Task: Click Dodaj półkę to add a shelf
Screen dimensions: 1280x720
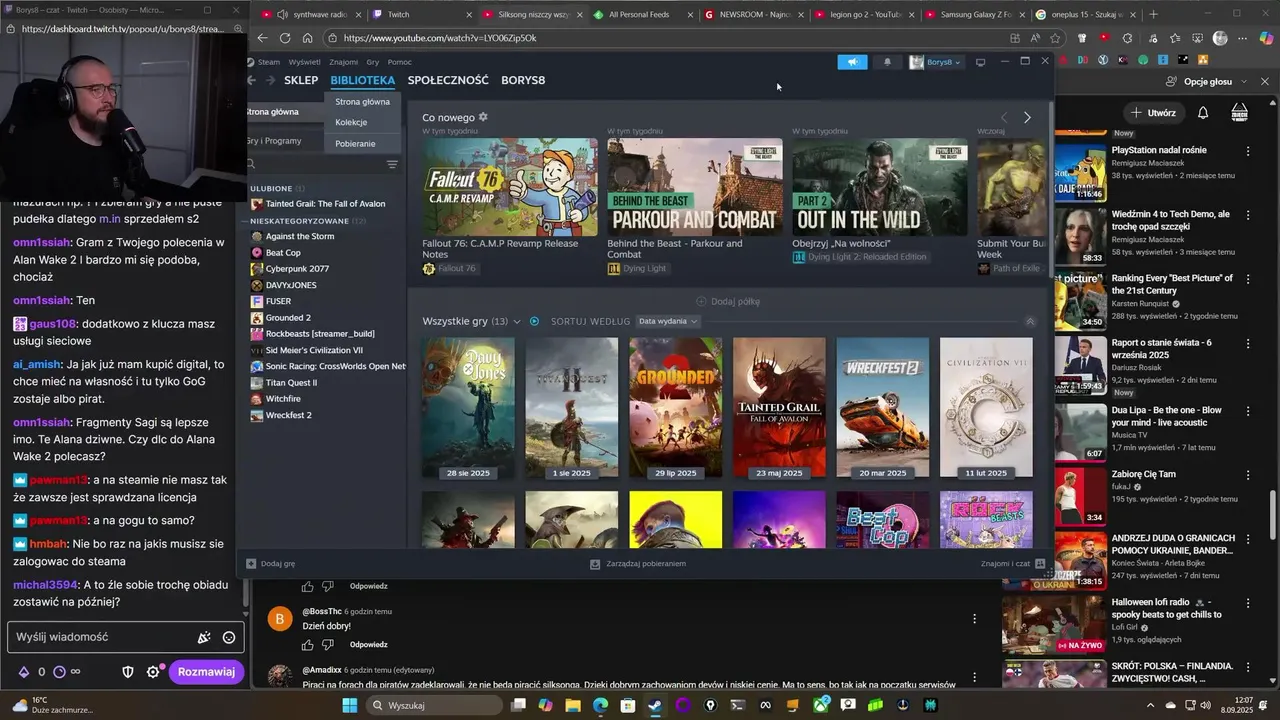Action: click(728, 301)
